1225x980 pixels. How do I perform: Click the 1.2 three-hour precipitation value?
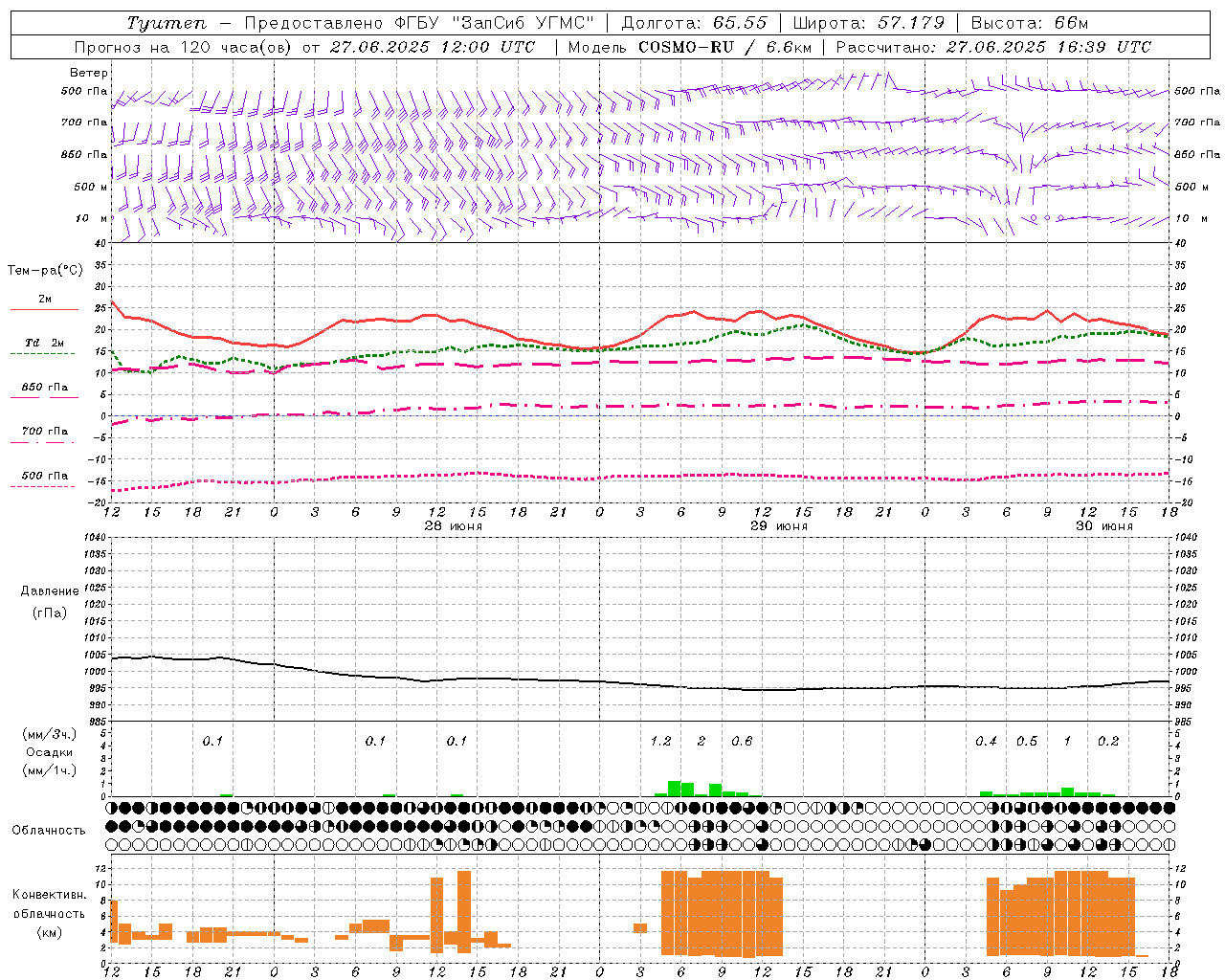pyautogui.click(x=660, y=742)
